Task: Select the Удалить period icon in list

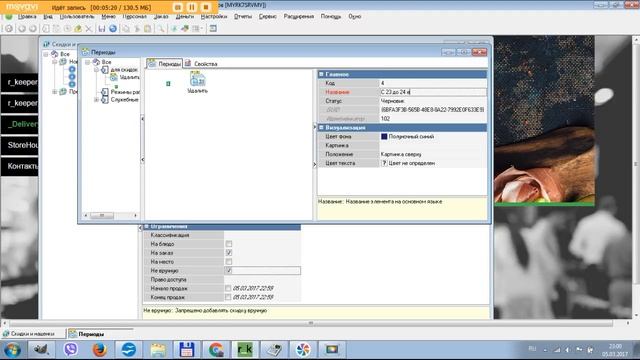Action: [x=198, y=82]
